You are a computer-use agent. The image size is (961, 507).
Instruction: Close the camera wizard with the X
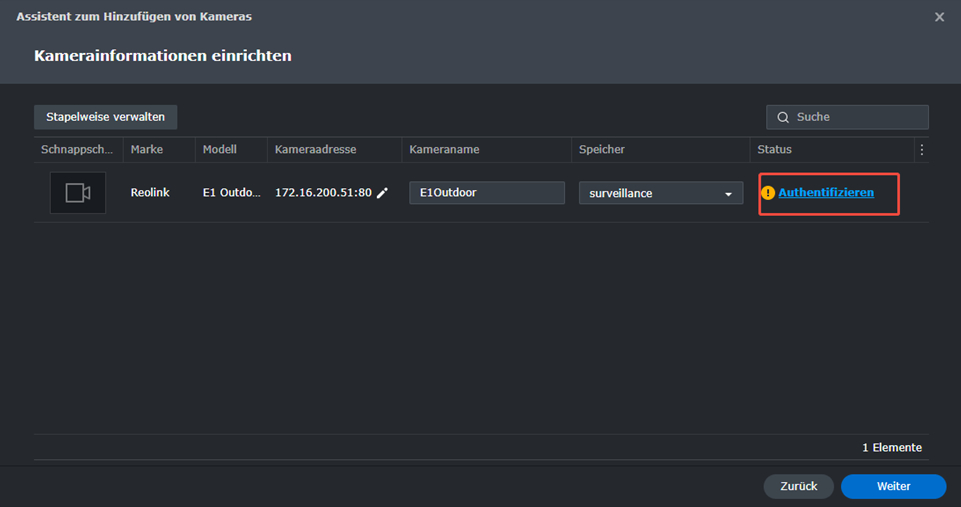[x=940, y=17]
